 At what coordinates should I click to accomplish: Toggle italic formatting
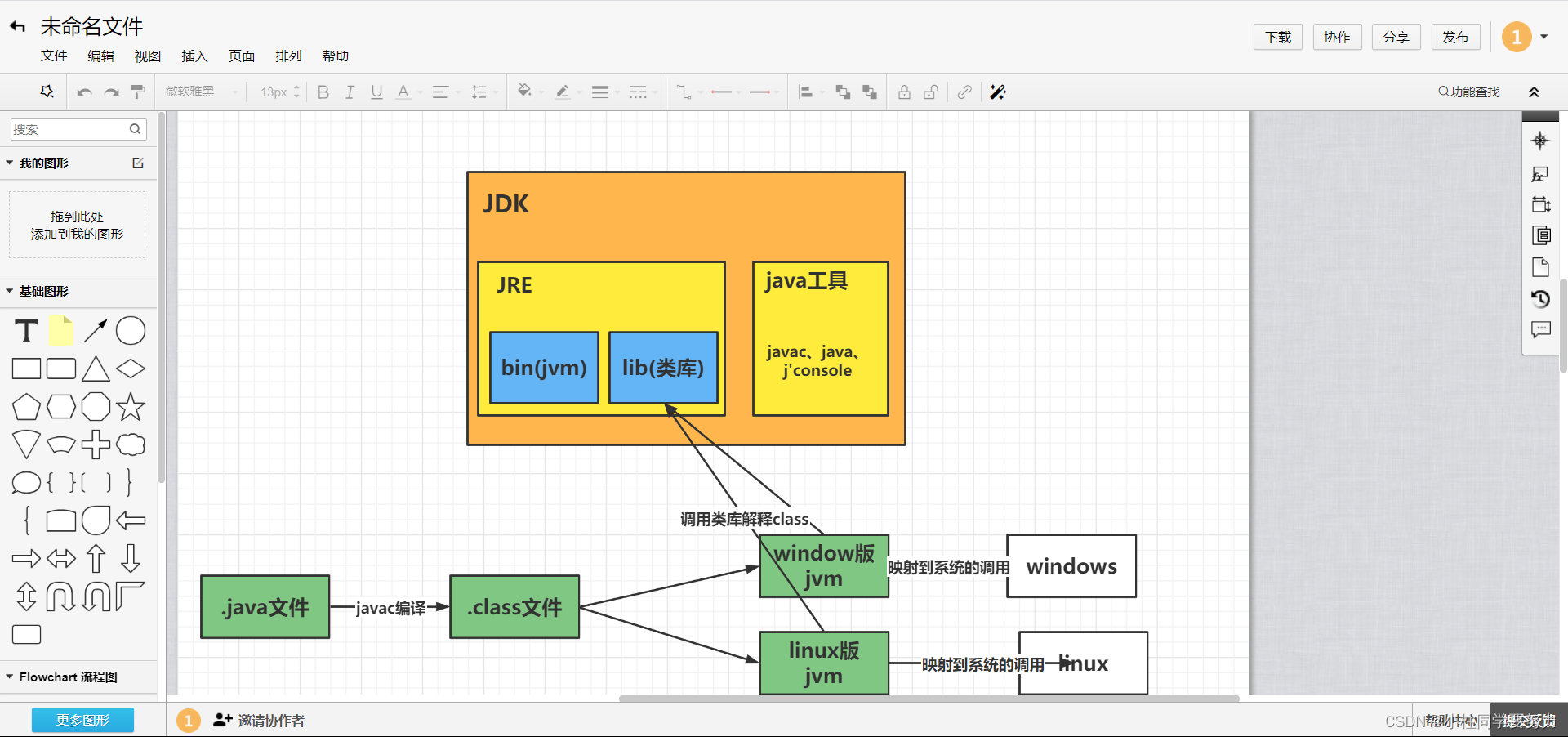[x=350, y=92]
